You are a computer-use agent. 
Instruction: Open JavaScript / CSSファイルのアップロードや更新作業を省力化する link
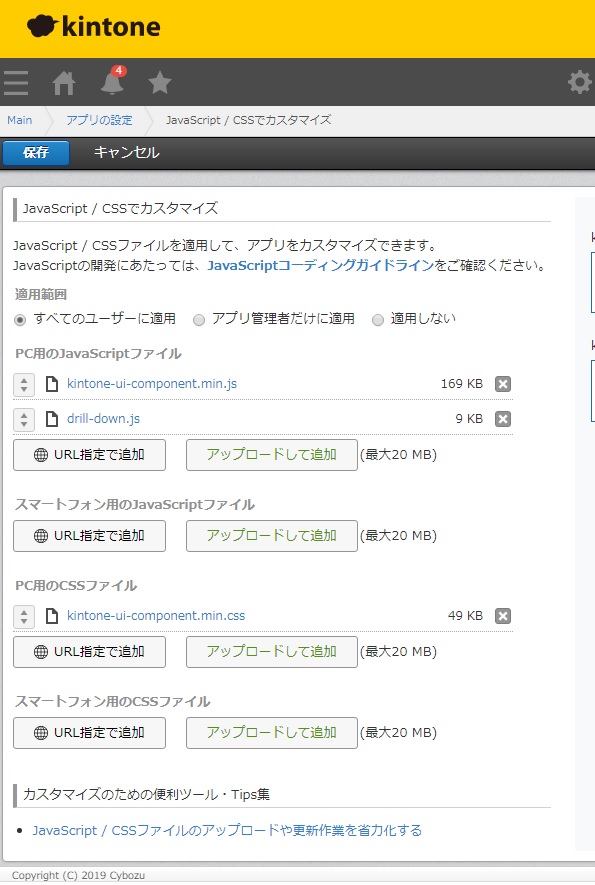(227, 831)
